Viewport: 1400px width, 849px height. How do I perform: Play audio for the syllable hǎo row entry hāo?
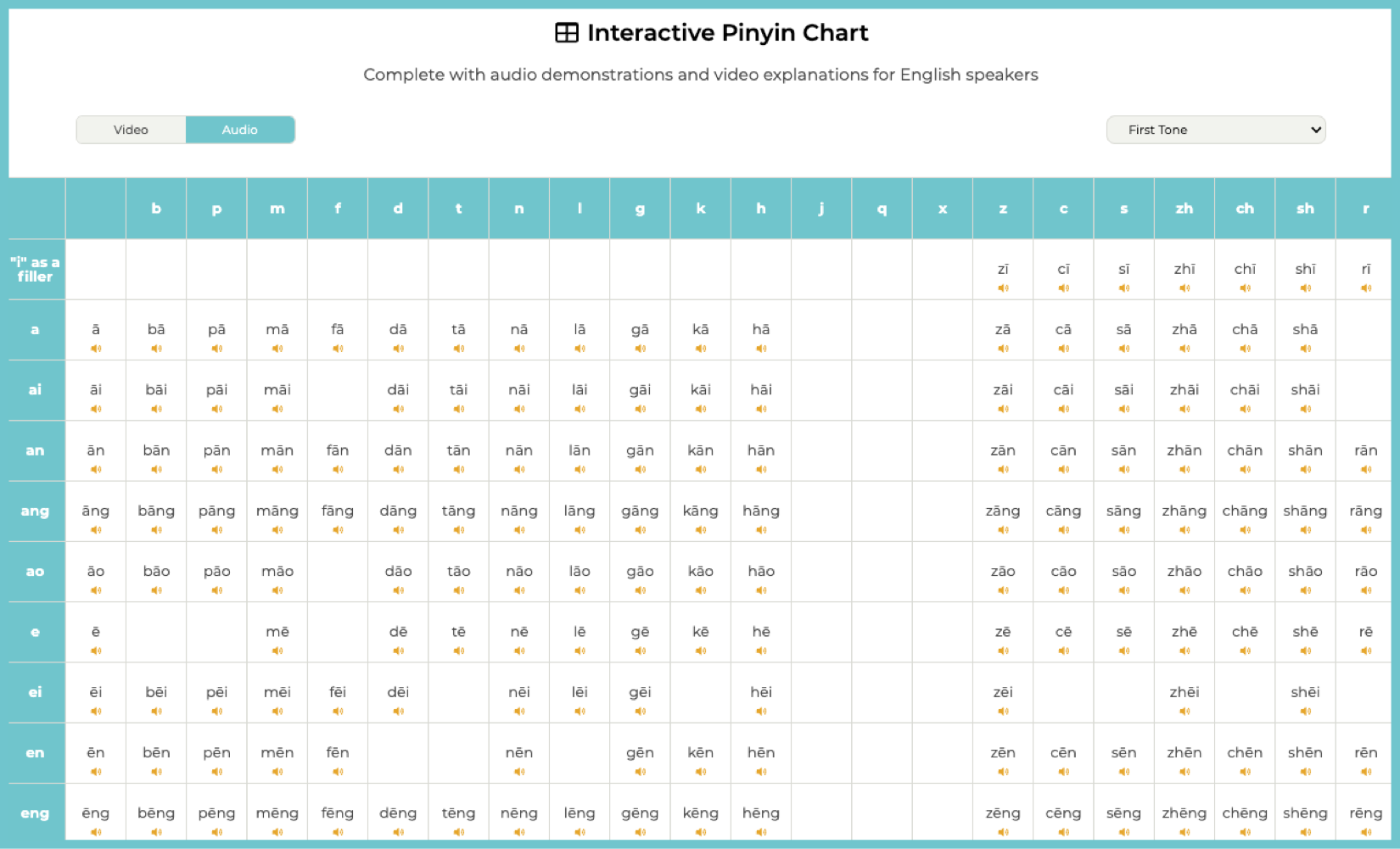pyautogui.click(x=760, y=590)
